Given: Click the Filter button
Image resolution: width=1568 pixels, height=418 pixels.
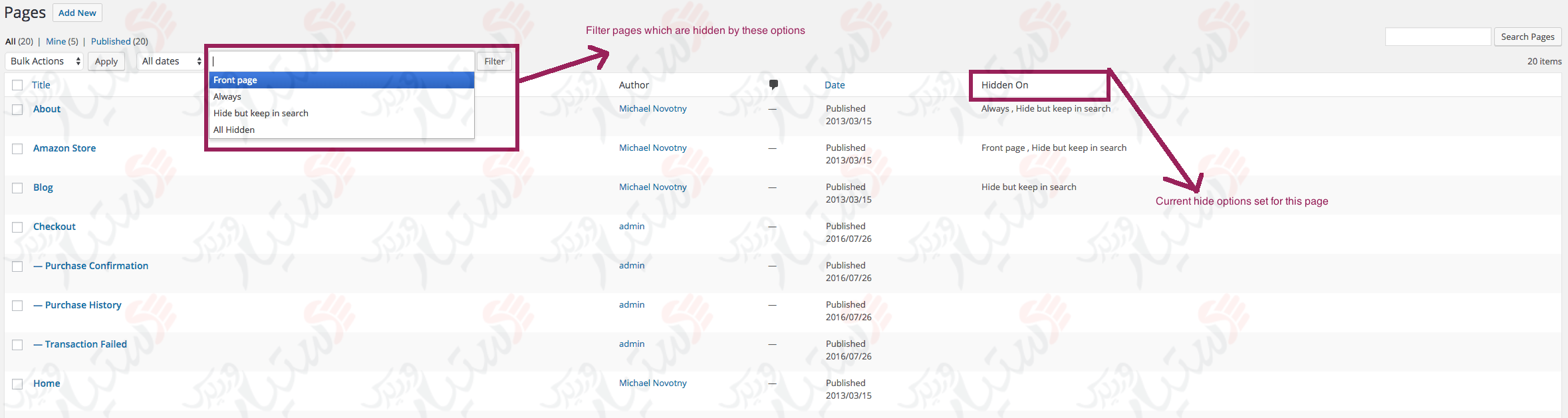Looking at the screenshot, I should pyautogui.click(x=494, y=61).
